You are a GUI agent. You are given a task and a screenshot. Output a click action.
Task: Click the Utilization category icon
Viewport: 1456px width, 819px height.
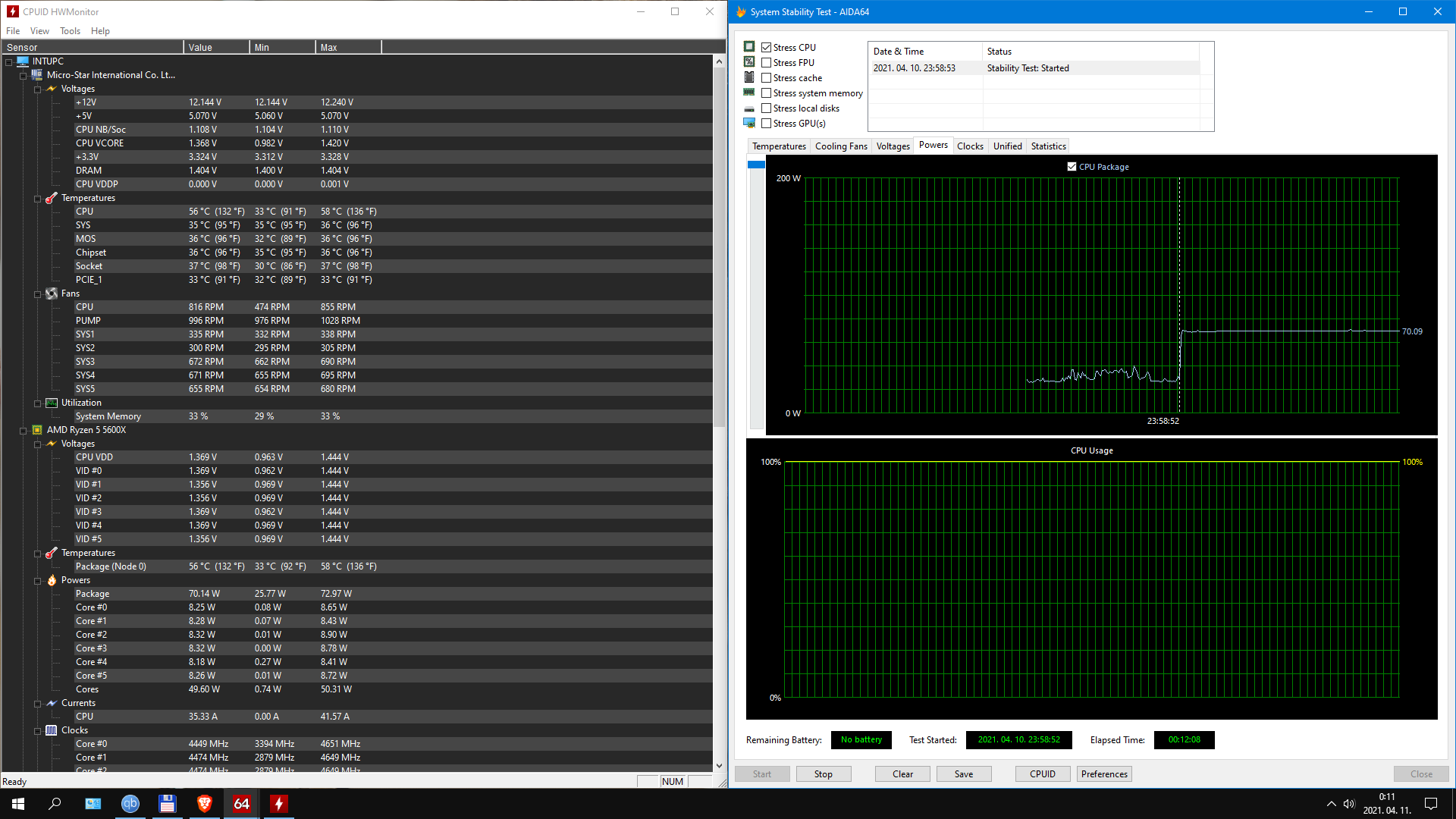[x=52, y=403]
